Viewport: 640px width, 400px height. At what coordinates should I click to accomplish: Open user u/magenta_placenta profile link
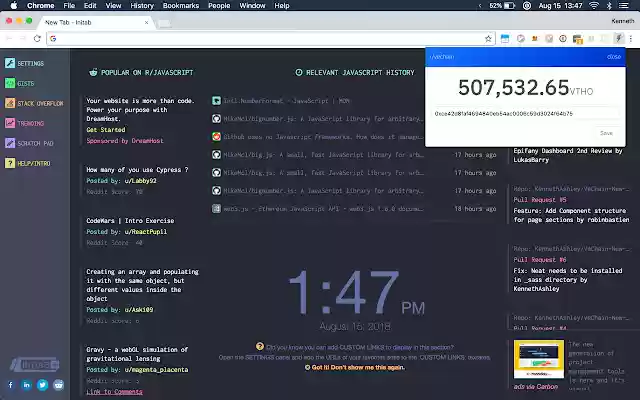coord(156,369)
